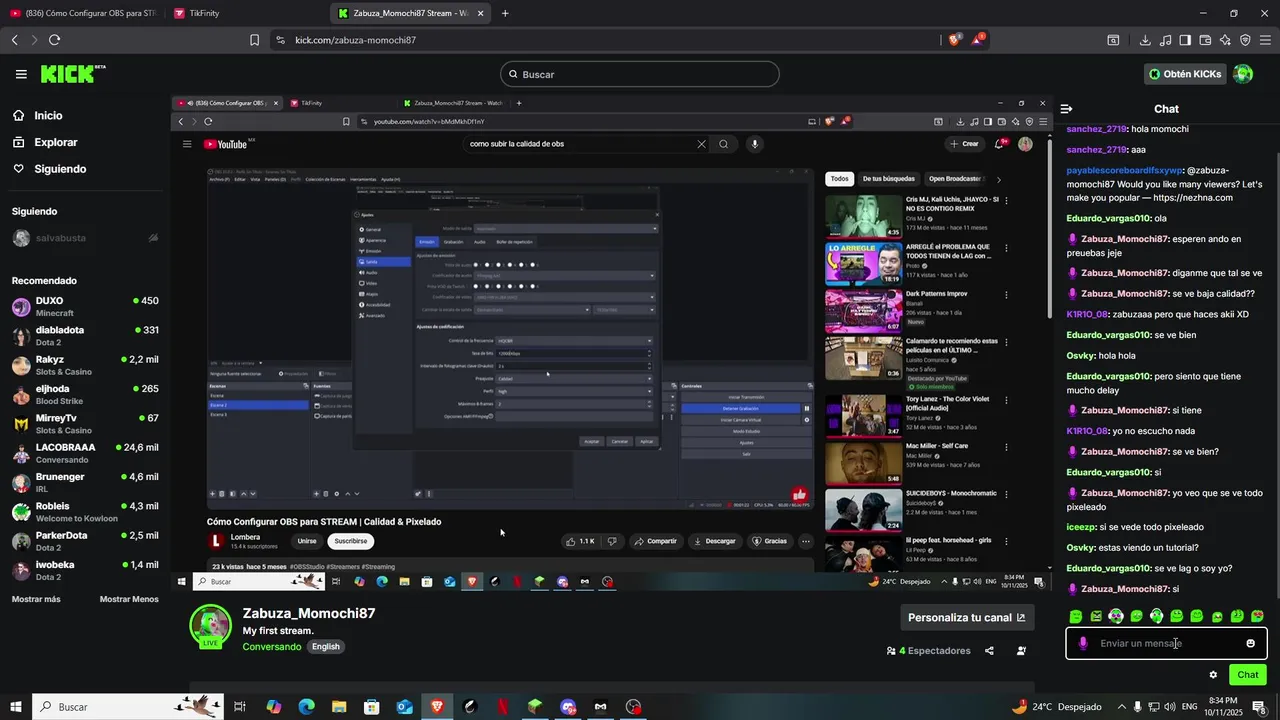Open the Kick hamburger menu
The width and height of the screenshot is (1280, 720).
[x=21, y=74]
